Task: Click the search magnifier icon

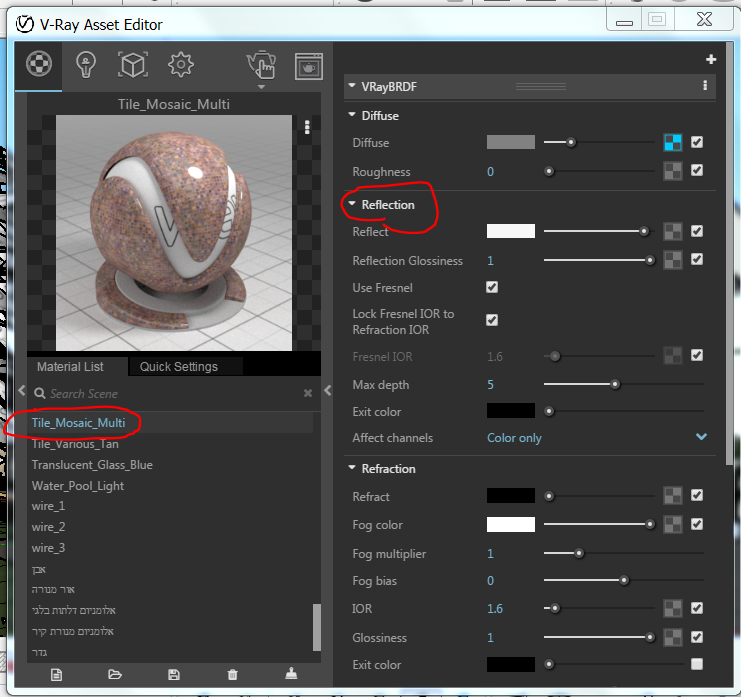Action: click(x=40, y=393)
